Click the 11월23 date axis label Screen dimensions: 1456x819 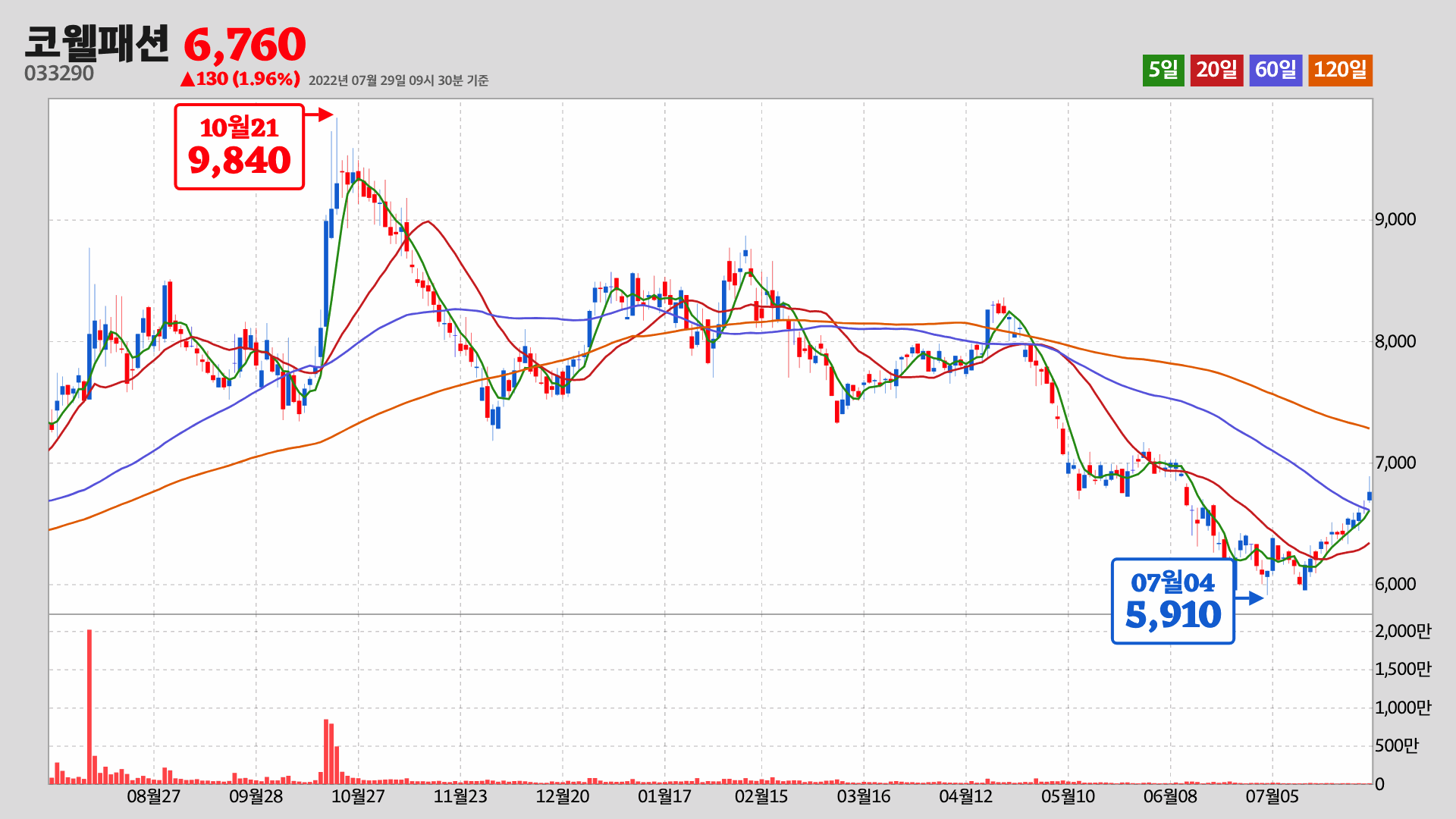[460, 797]
